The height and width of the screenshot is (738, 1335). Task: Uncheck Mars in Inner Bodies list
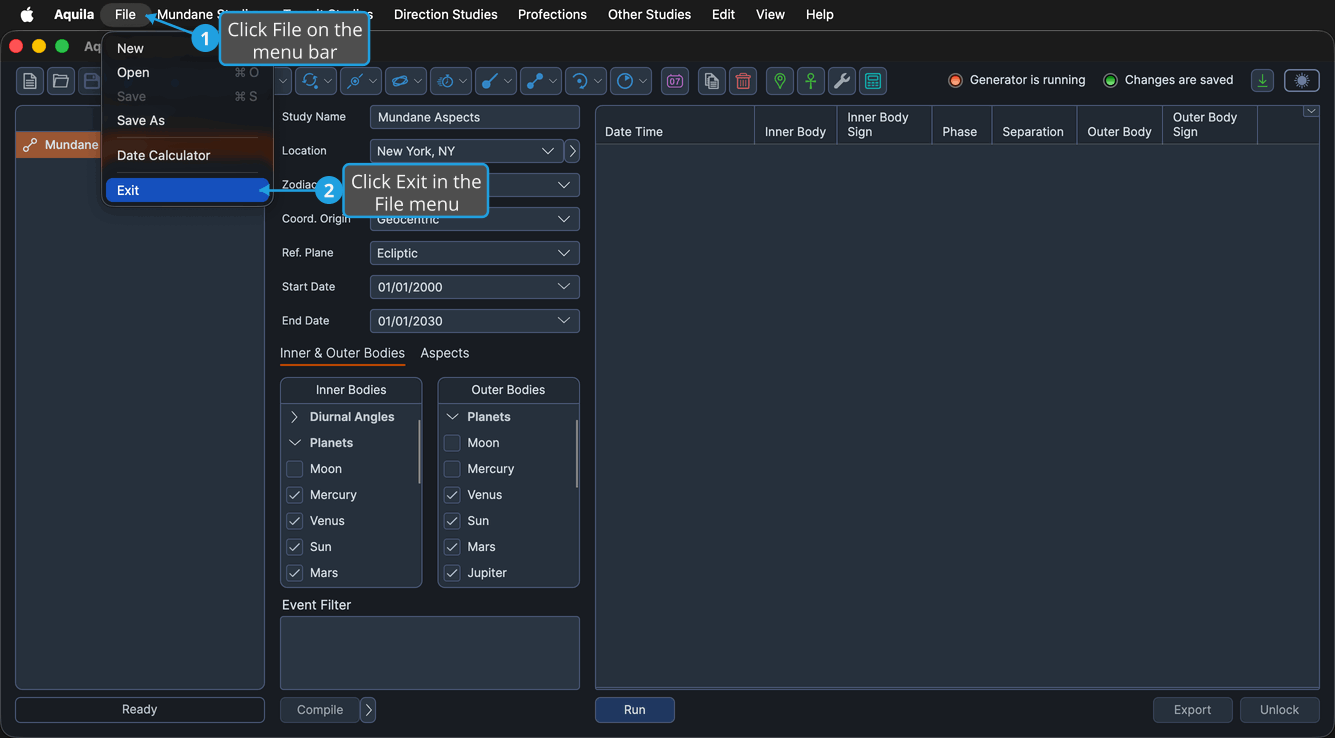(x=294, y=573)
